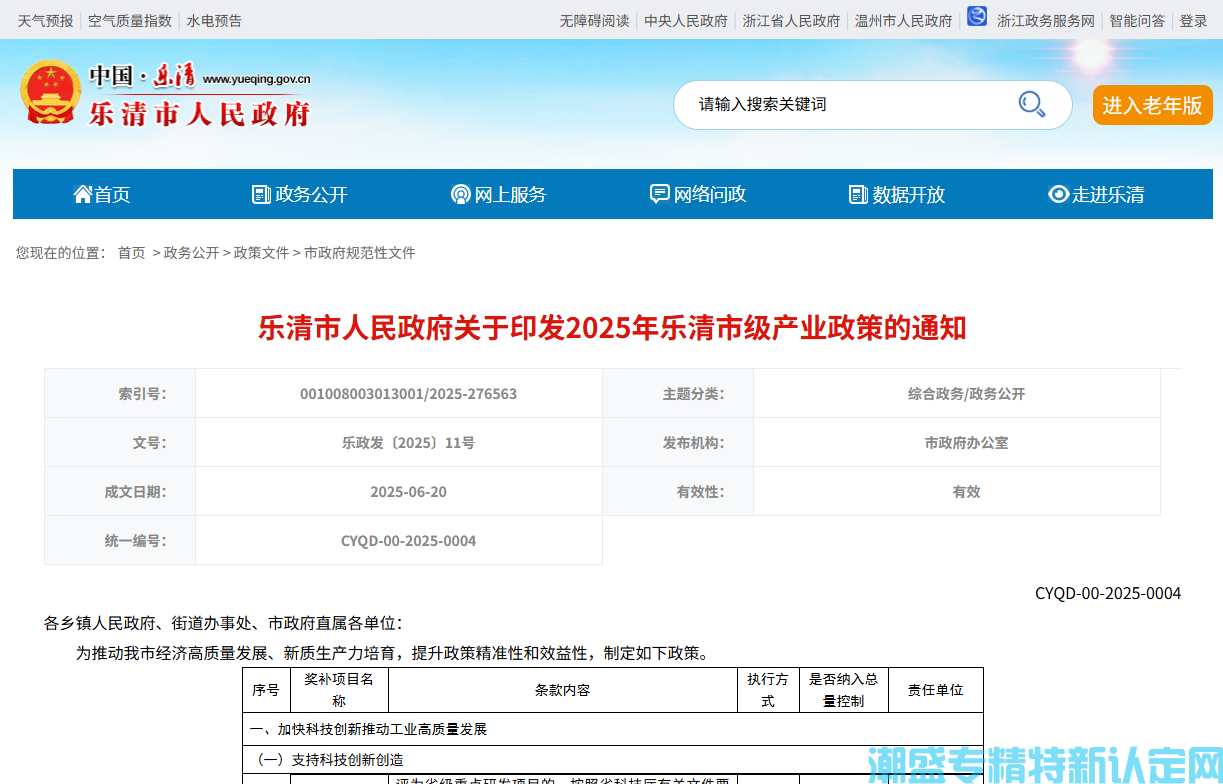Screen dimensions: 1223x784
Task: Click the national emblem logo
Action: tap(51, 93)
